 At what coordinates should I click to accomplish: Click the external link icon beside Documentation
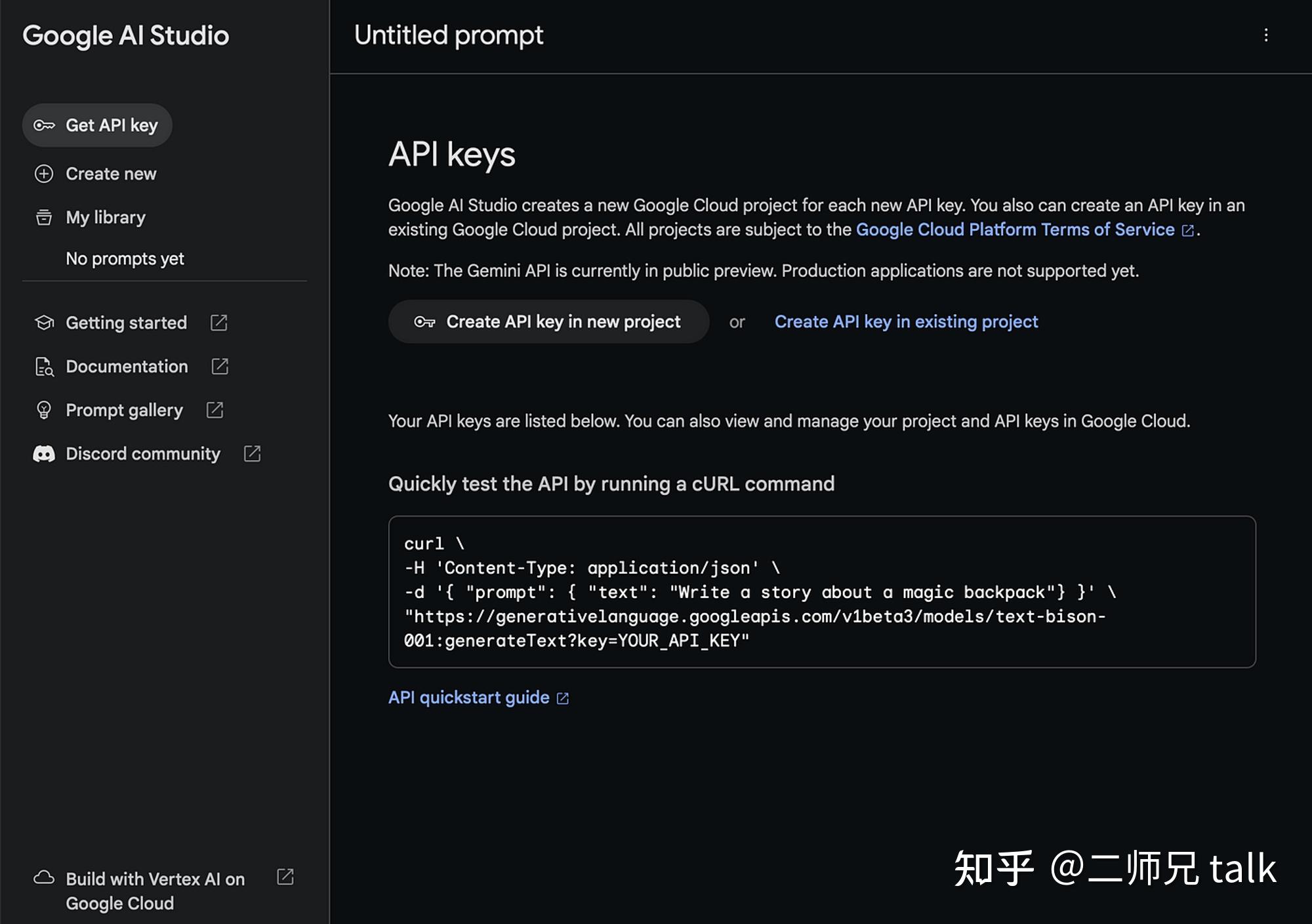219,367
